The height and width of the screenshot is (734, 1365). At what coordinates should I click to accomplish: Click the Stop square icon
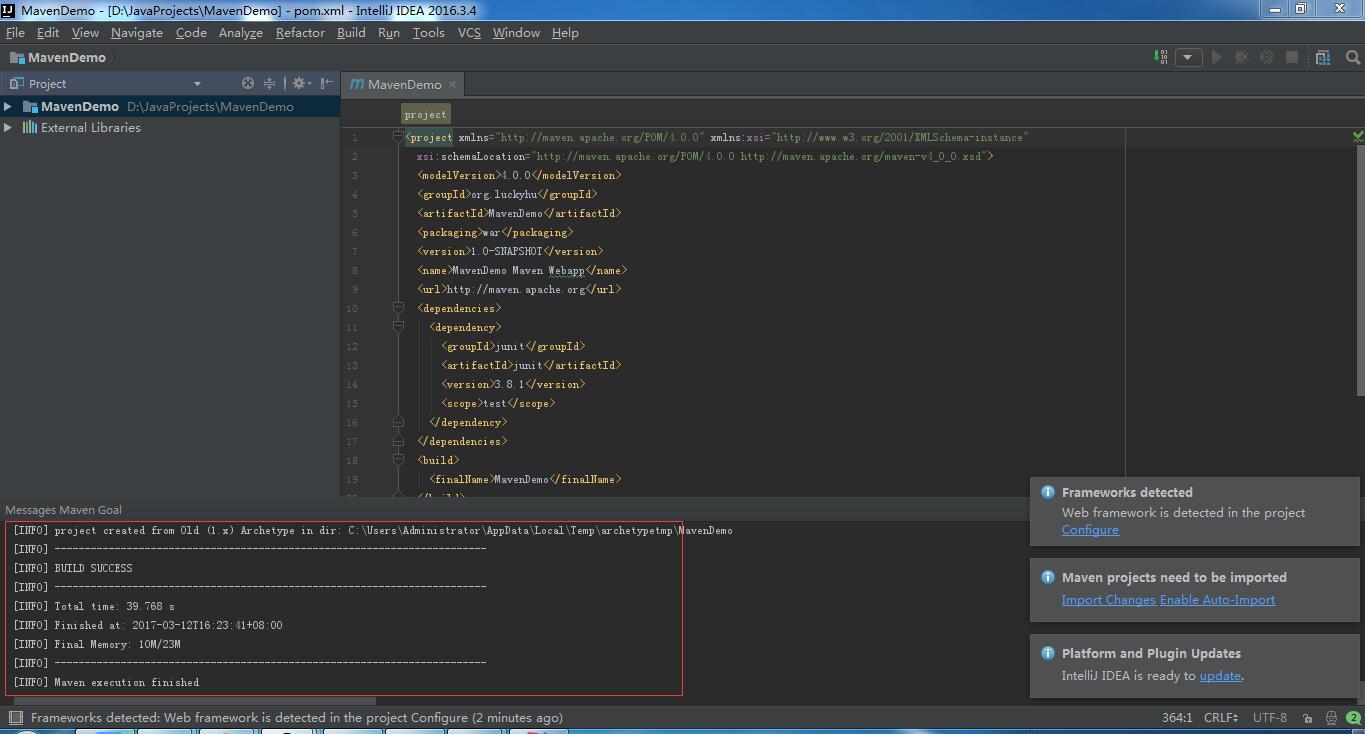point(1292,57)
